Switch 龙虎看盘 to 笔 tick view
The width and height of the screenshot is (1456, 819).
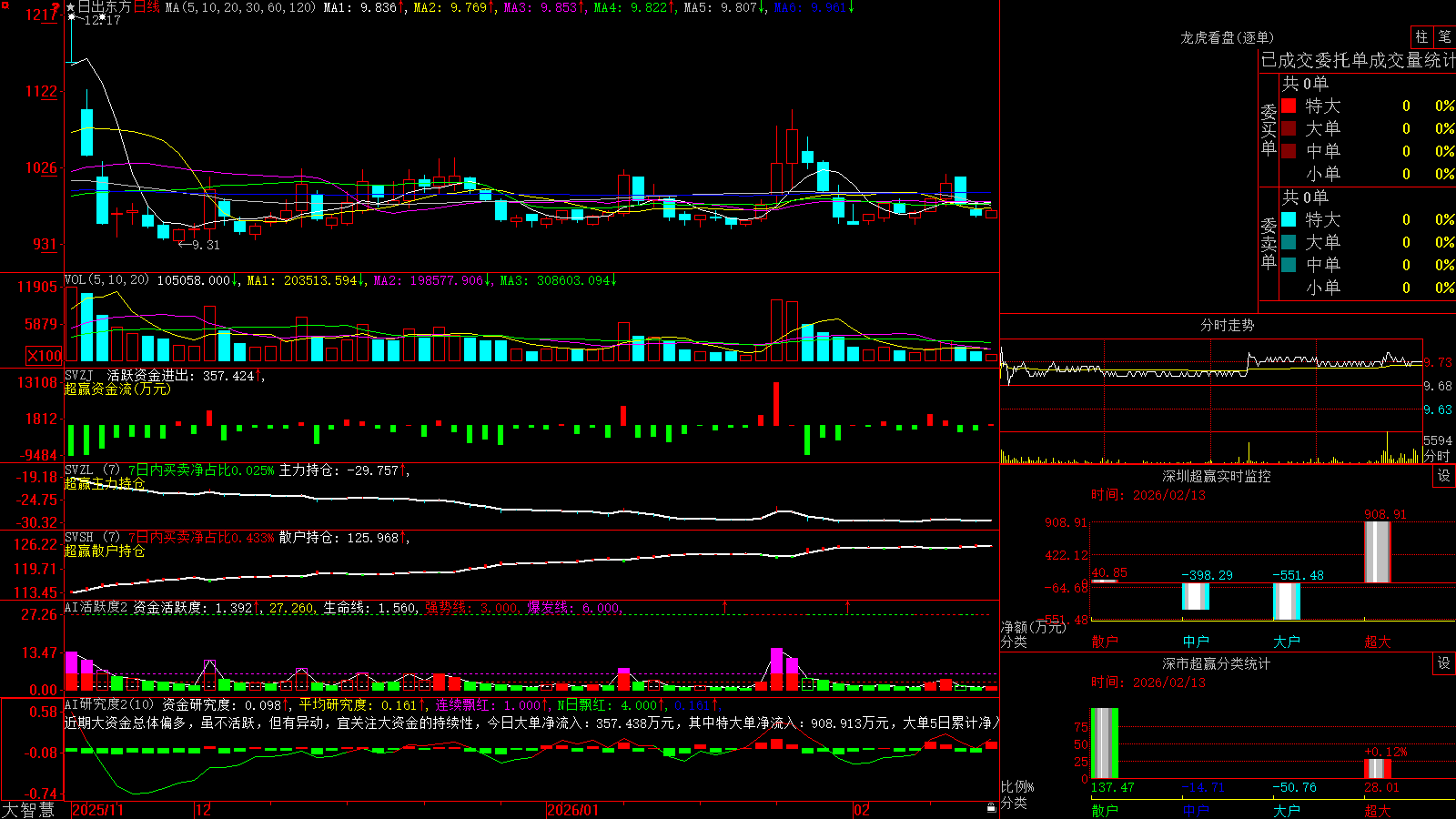click(x=1444, y=36)
